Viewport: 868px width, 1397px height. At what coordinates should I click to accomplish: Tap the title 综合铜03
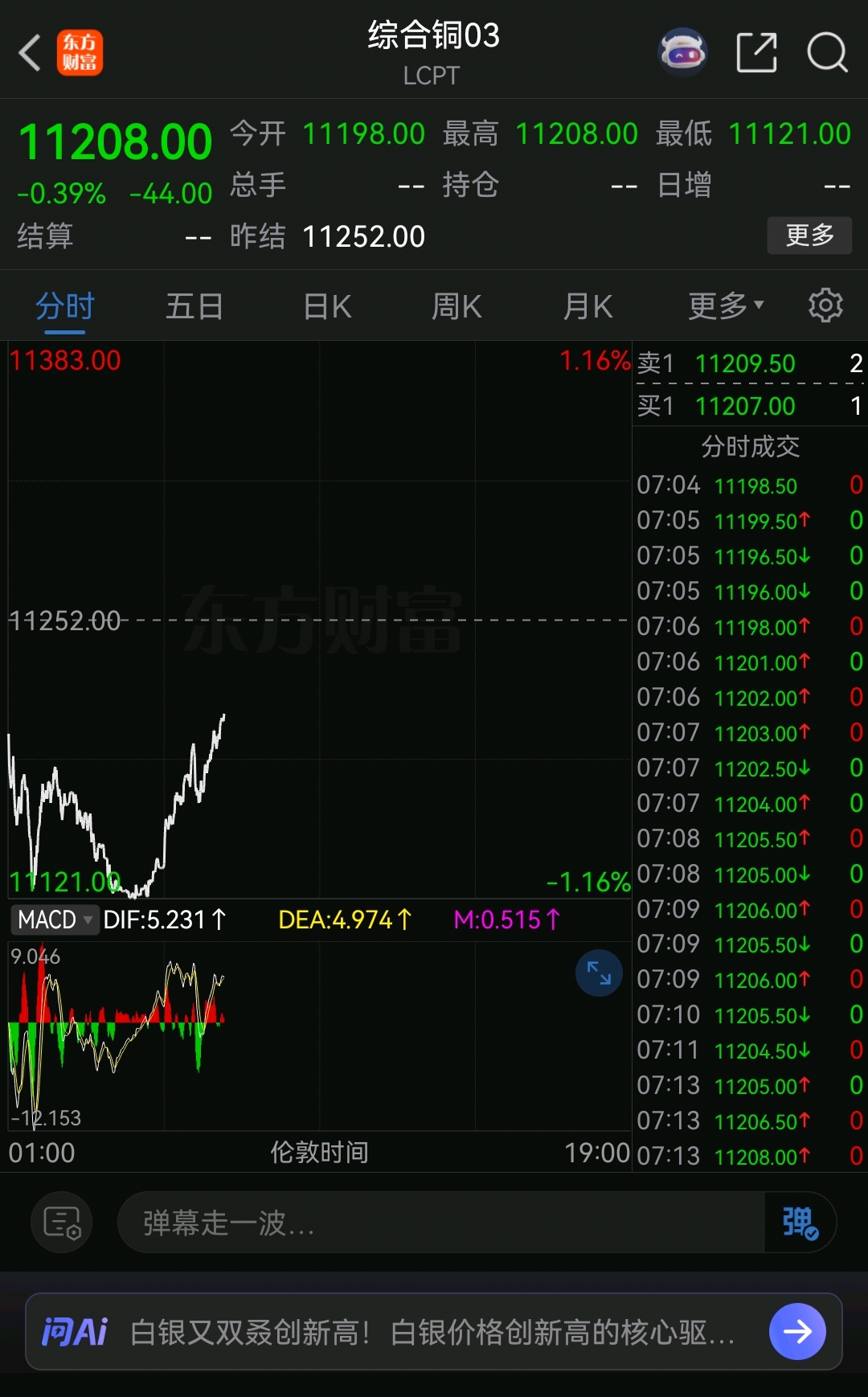click(434, 35)
